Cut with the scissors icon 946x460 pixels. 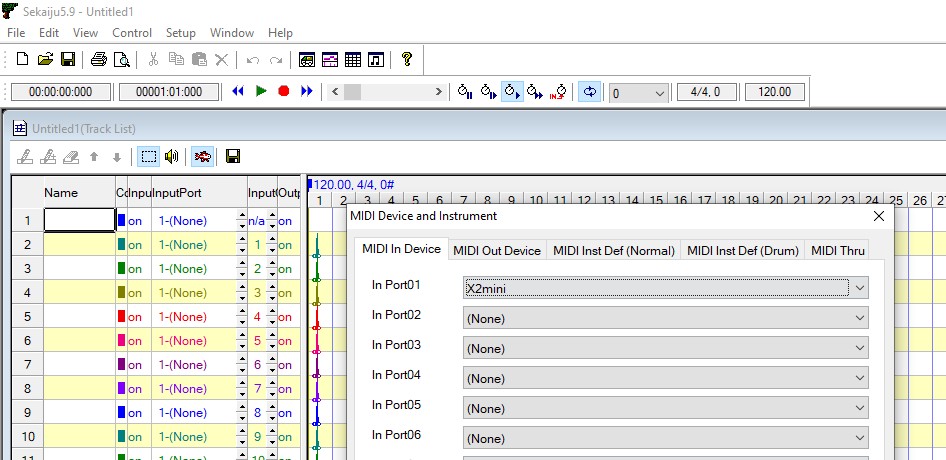[x=153, y=59]
